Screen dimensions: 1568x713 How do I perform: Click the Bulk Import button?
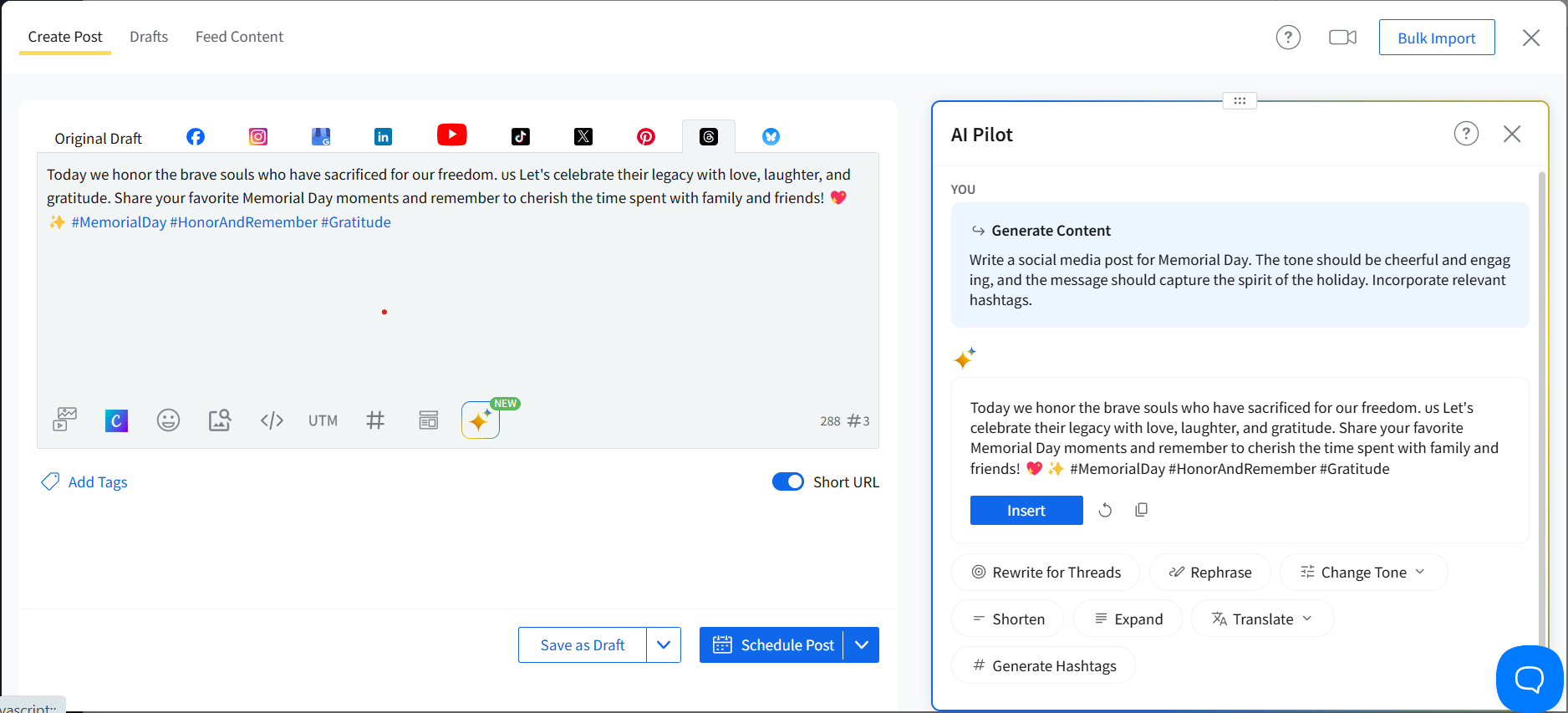pyautogui.click(x=1437, y=38)
